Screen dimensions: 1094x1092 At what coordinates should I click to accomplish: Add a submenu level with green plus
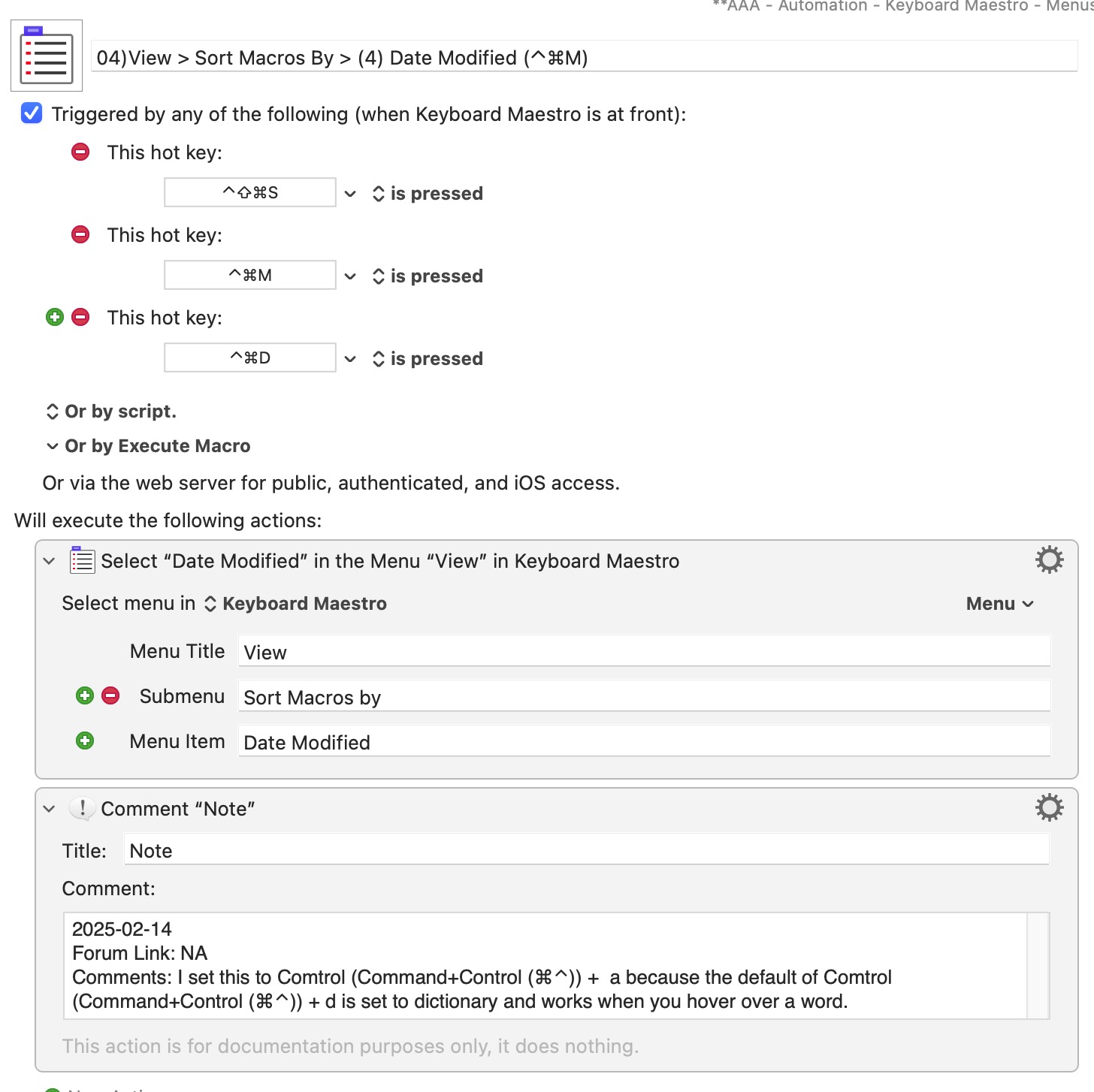(85, 695)
